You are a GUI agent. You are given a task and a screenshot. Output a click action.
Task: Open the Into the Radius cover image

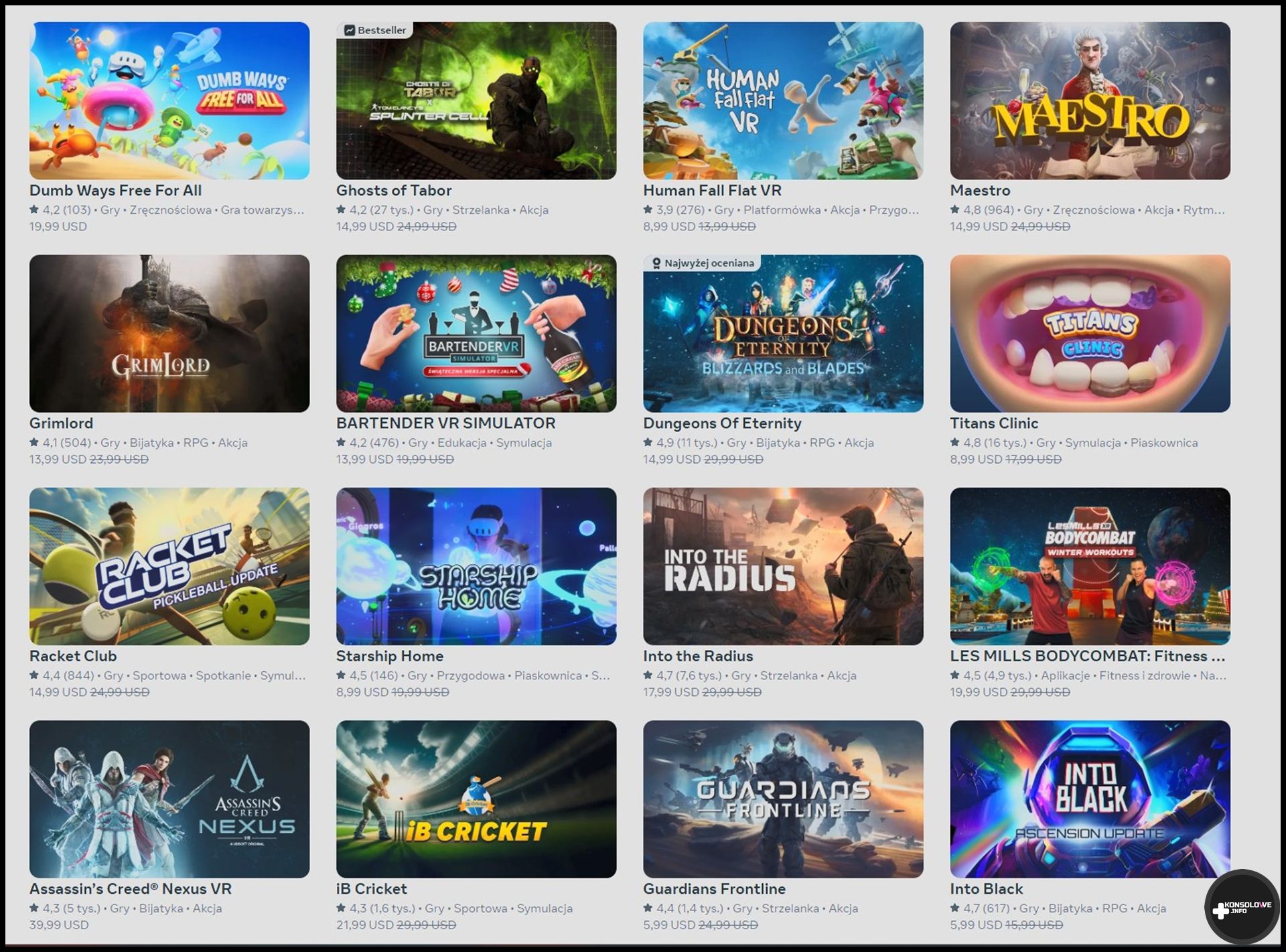click(783, 566)
